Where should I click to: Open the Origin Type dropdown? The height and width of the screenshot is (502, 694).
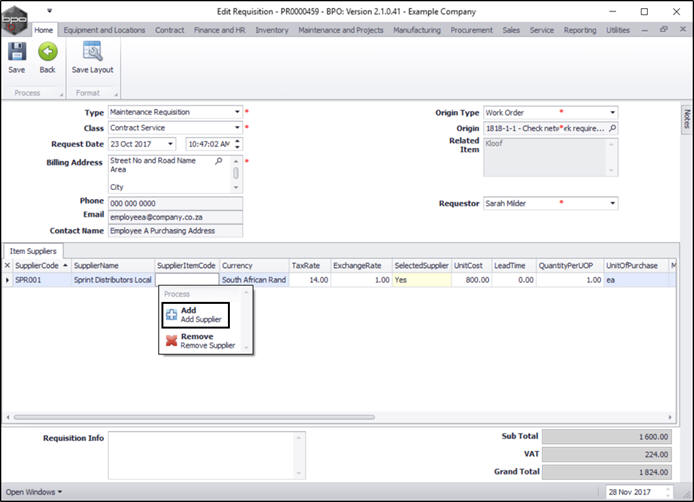[613, 112]
